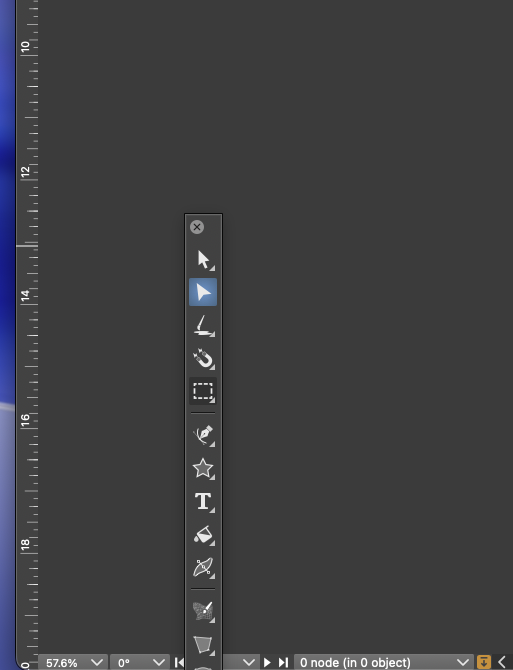Select the highlighted Node selection tool

[203, 292]
